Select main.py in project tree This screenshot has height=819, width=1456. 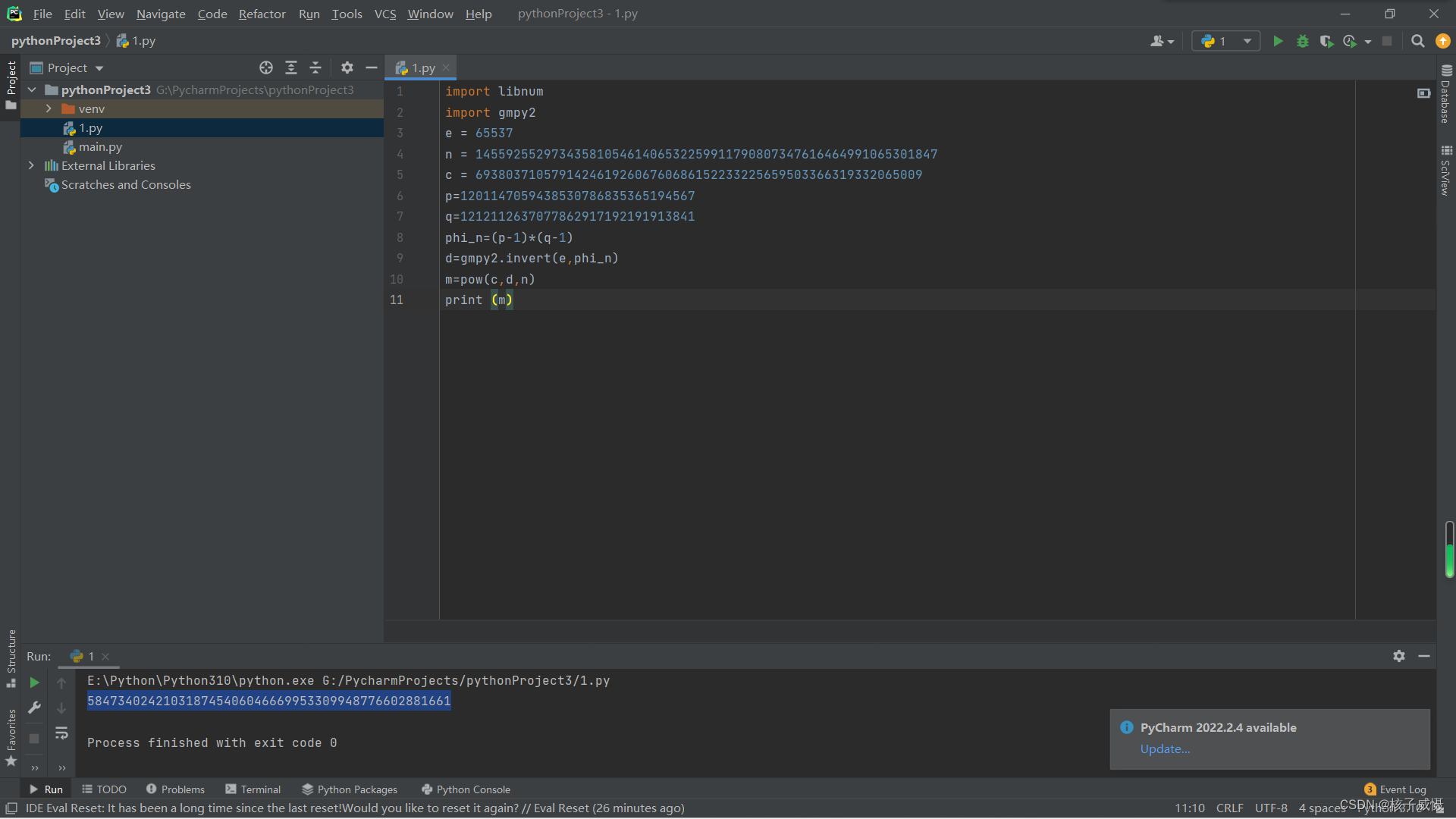point(100,146)
